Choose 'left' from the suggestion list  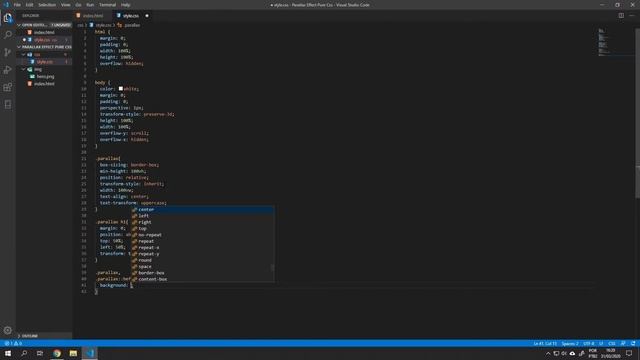(x=202, y=216)
